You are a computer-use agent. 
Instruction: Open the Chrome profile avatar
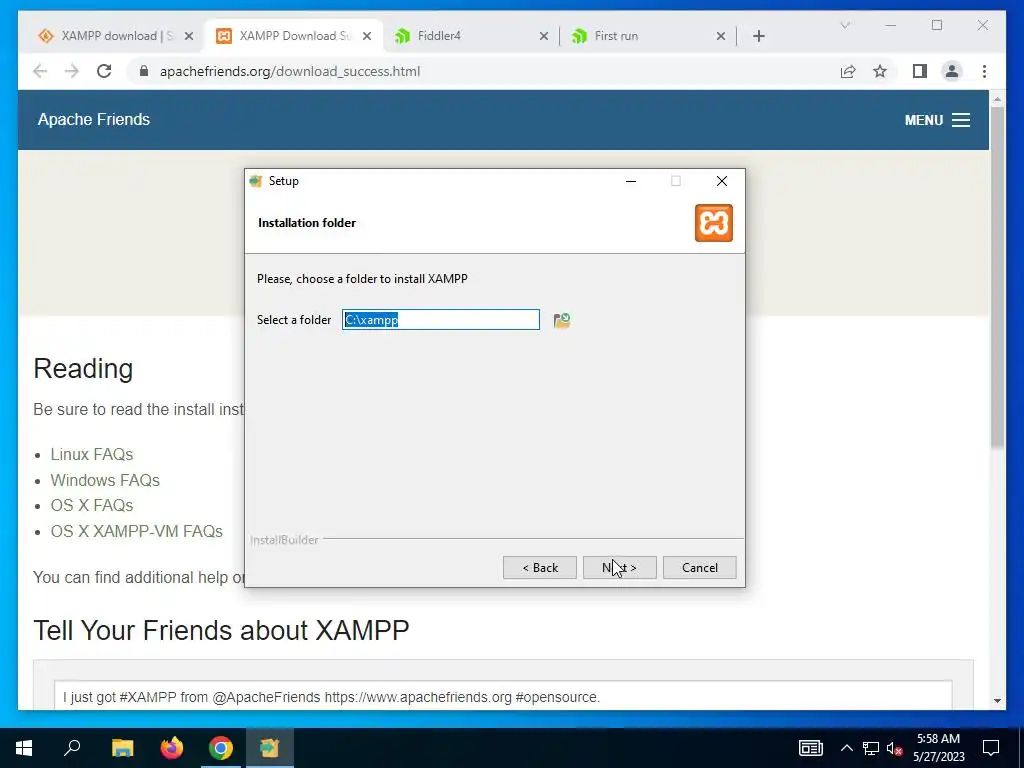[952, 71]
